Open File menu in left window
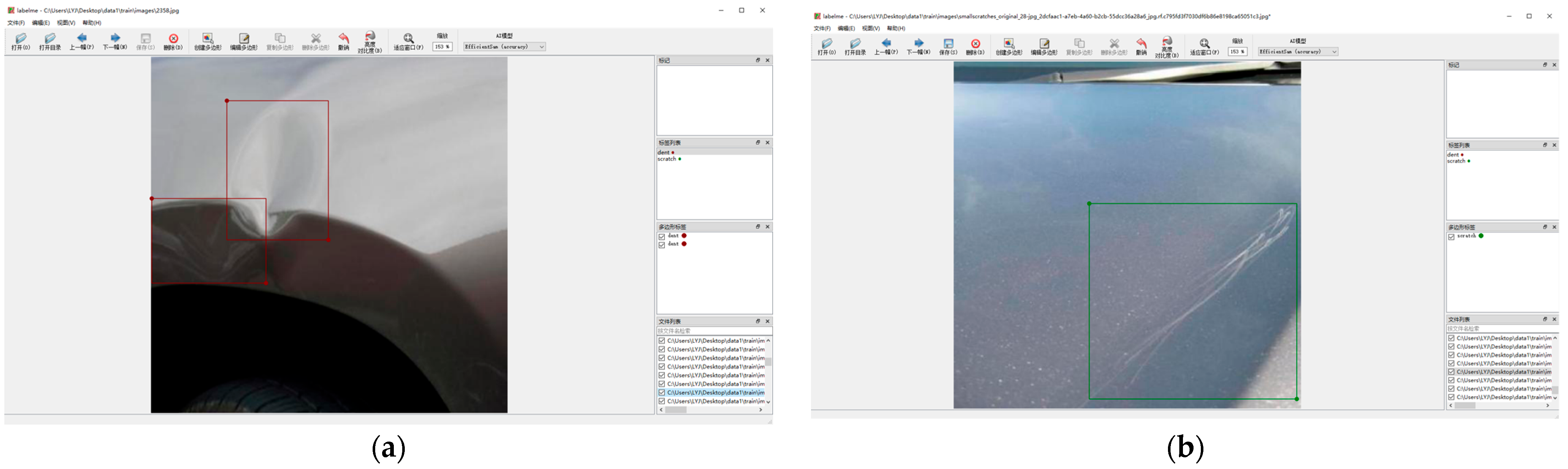The height and width of the screenshot is (469, 1568). click(x=16, y=23)
